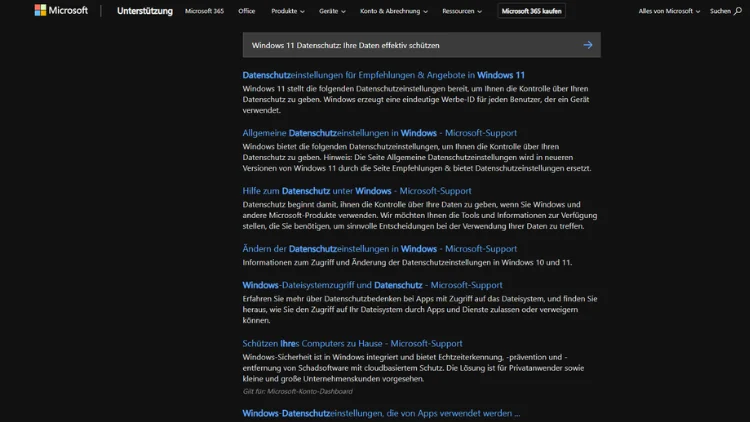The height and width of the screenshot is (422, 750).
Task: Open Office menu item
Action: pos(247,11)
